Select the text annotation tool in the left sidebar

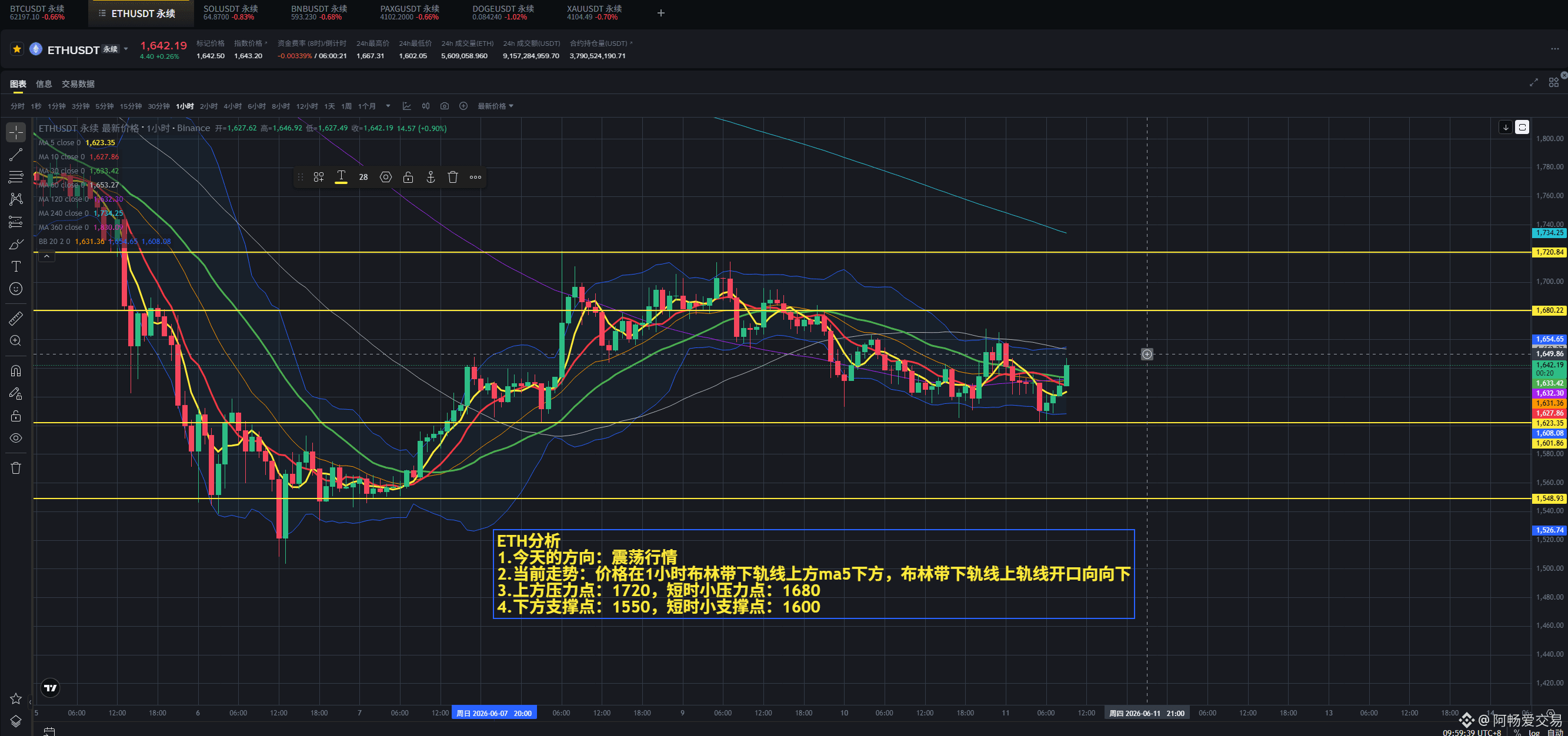click(x=16, y=266)
